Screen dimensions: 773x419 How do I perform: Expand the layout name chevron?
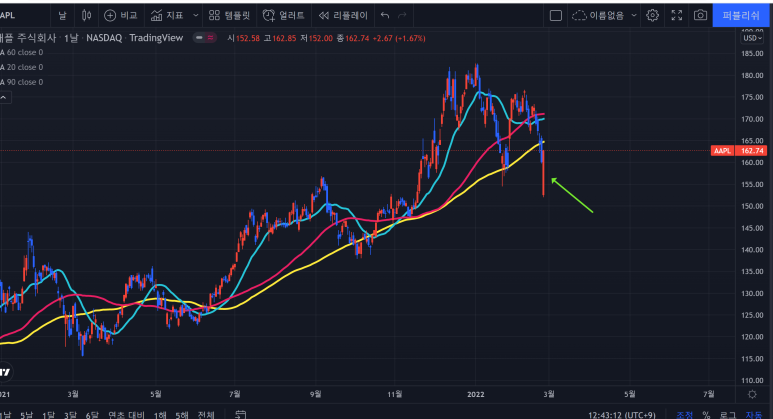[634, 16]
